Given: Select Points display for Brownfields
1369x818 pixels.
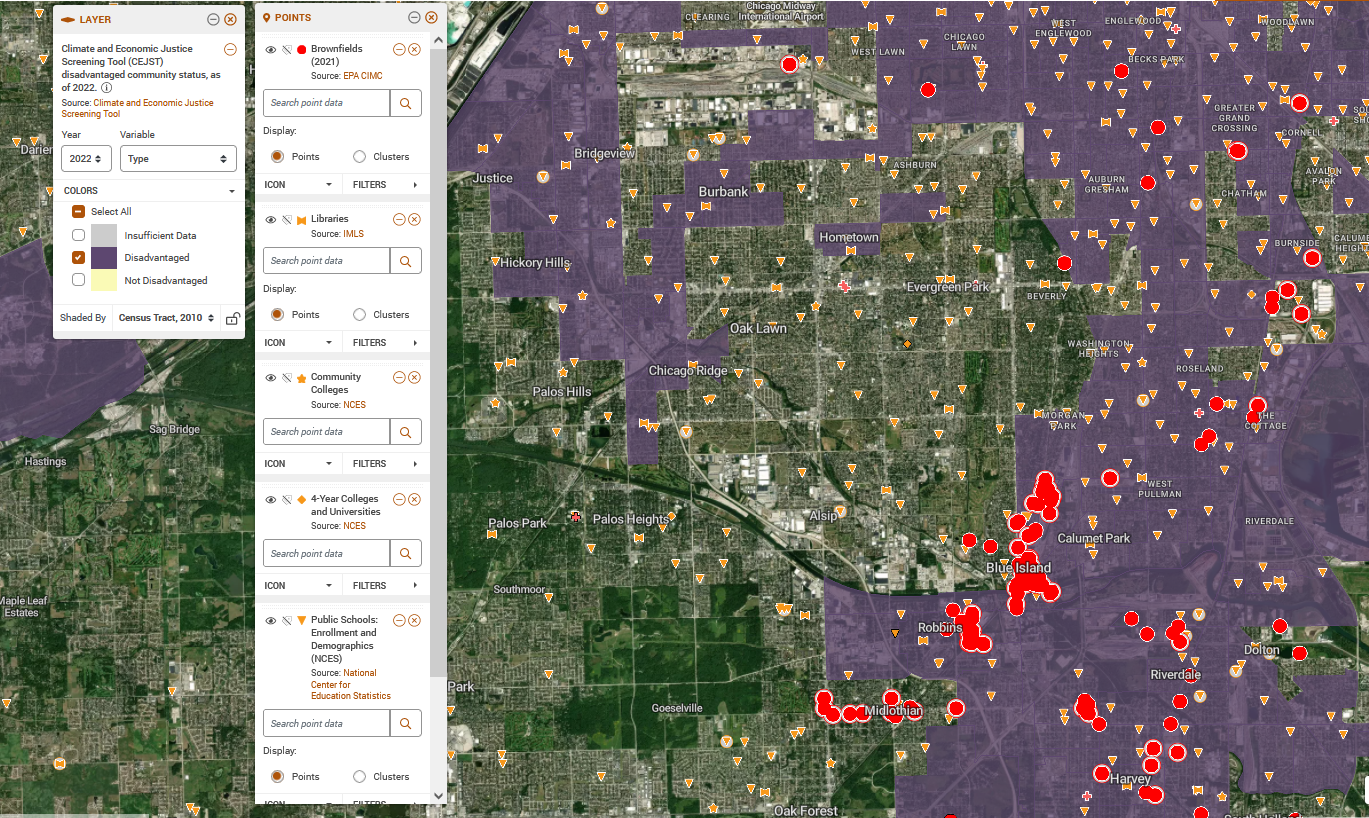Looking at the screenshot, I should point(278,157).
